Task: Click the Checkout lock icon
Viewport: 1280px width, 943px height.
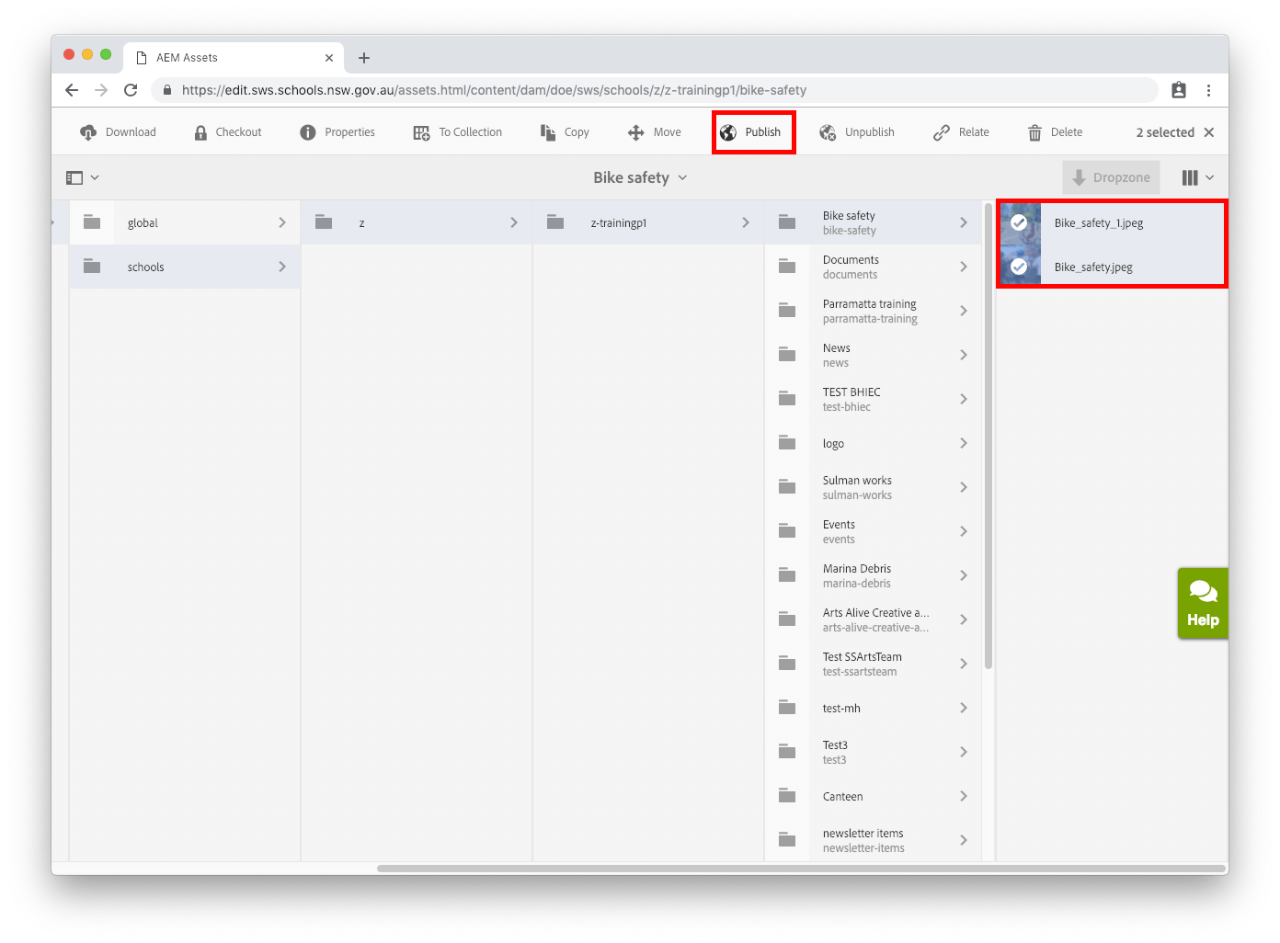Action: tap(201, 132)
